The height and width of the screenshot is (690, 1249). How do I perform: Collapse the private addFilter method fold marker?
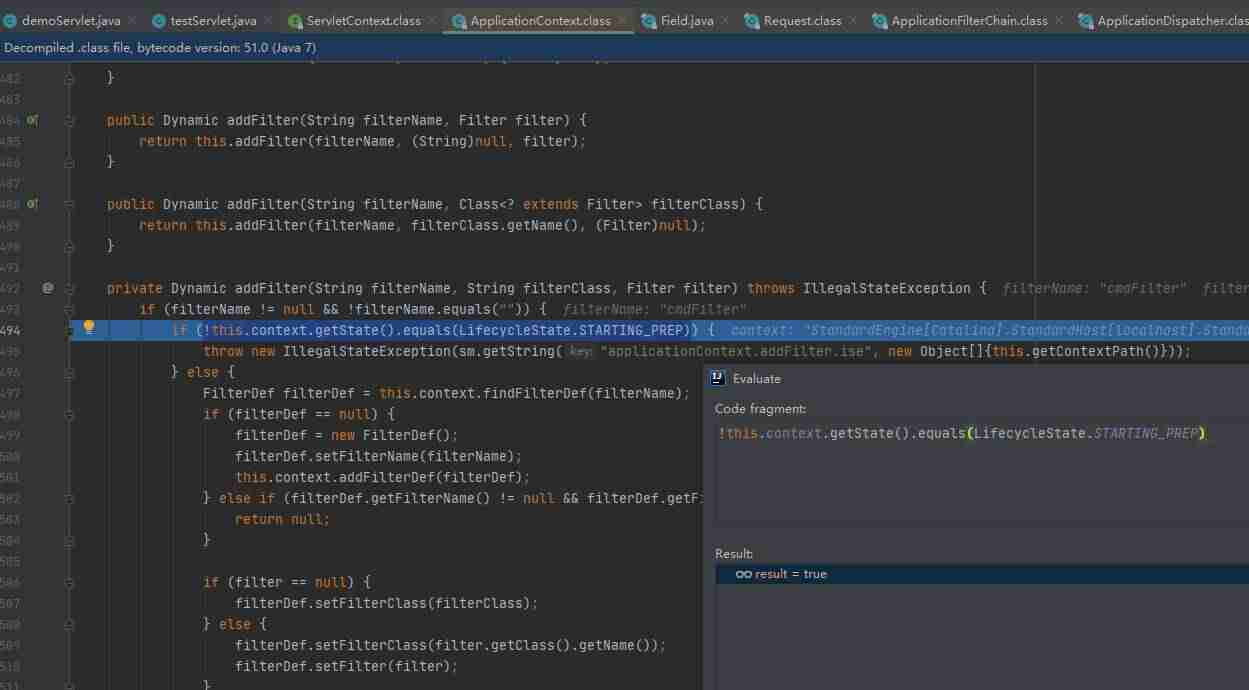[70, 288]
